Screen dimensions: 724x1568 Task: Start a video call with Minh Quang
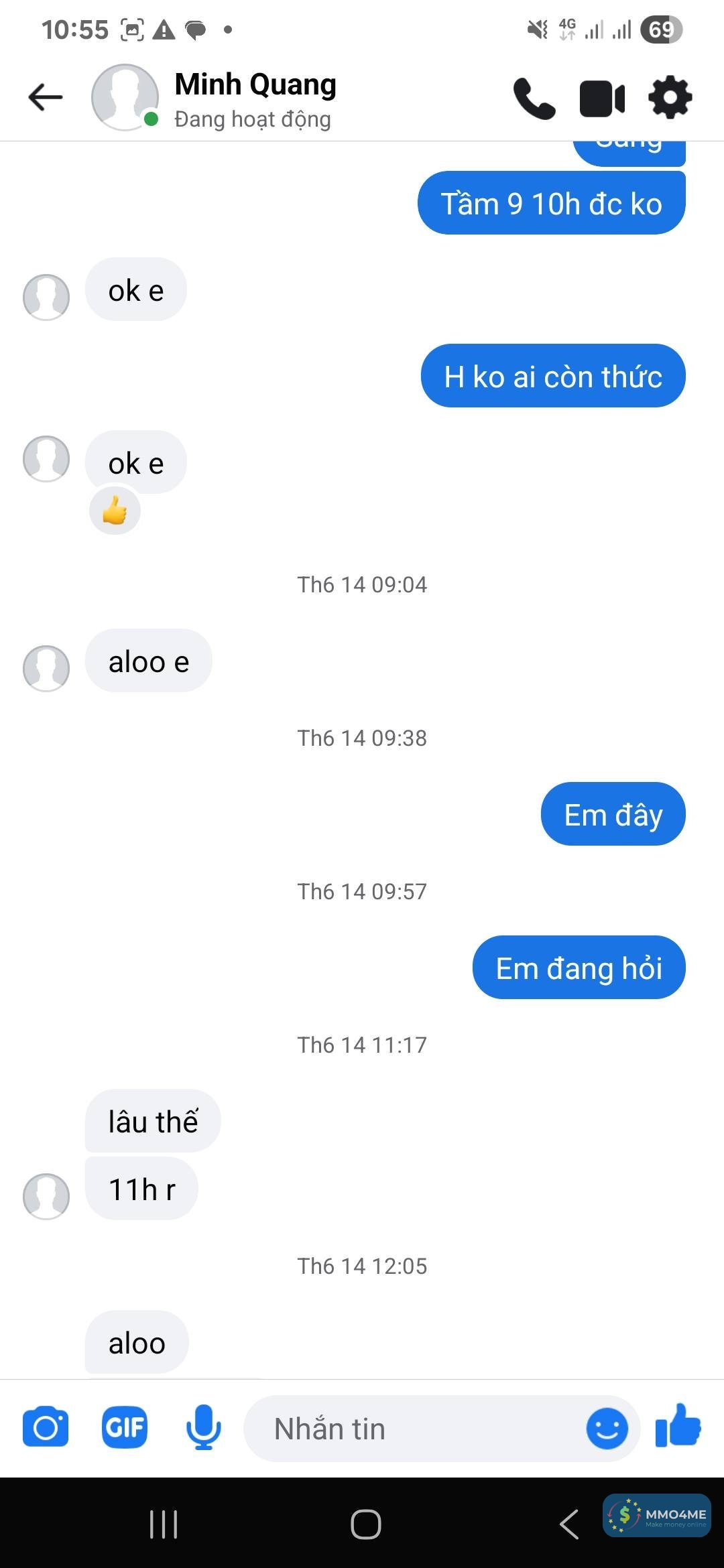tap(602, 99)
